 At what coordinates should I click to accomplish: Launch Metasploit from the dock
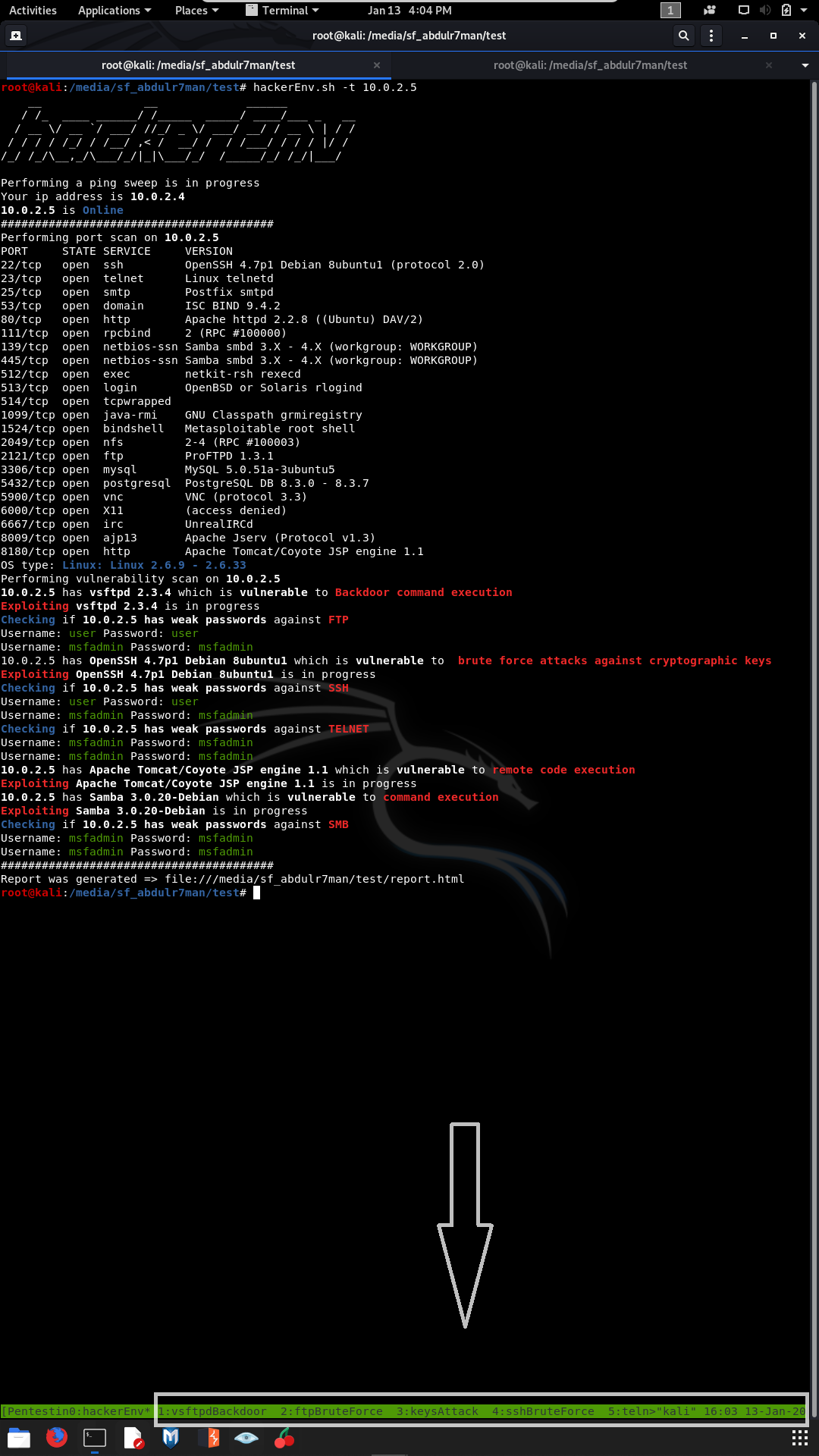pyautogui.click(x=171, y=1437)
